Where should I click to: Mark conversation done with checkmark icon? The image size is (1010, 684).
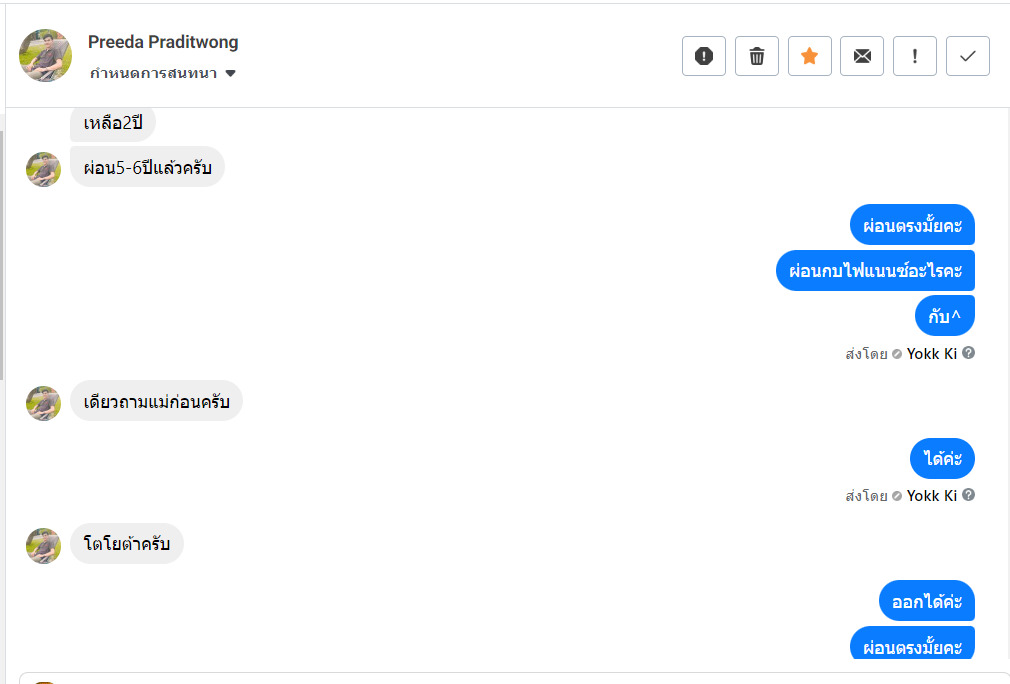968,56
